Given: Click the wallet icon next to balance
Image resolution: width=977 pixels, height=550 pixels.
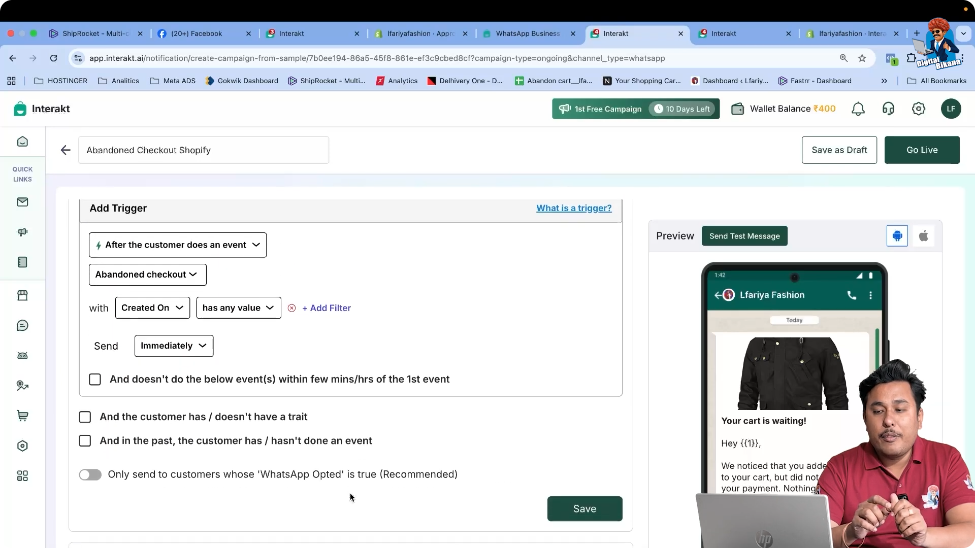Looking at the screenshot, I should (737, 109).
